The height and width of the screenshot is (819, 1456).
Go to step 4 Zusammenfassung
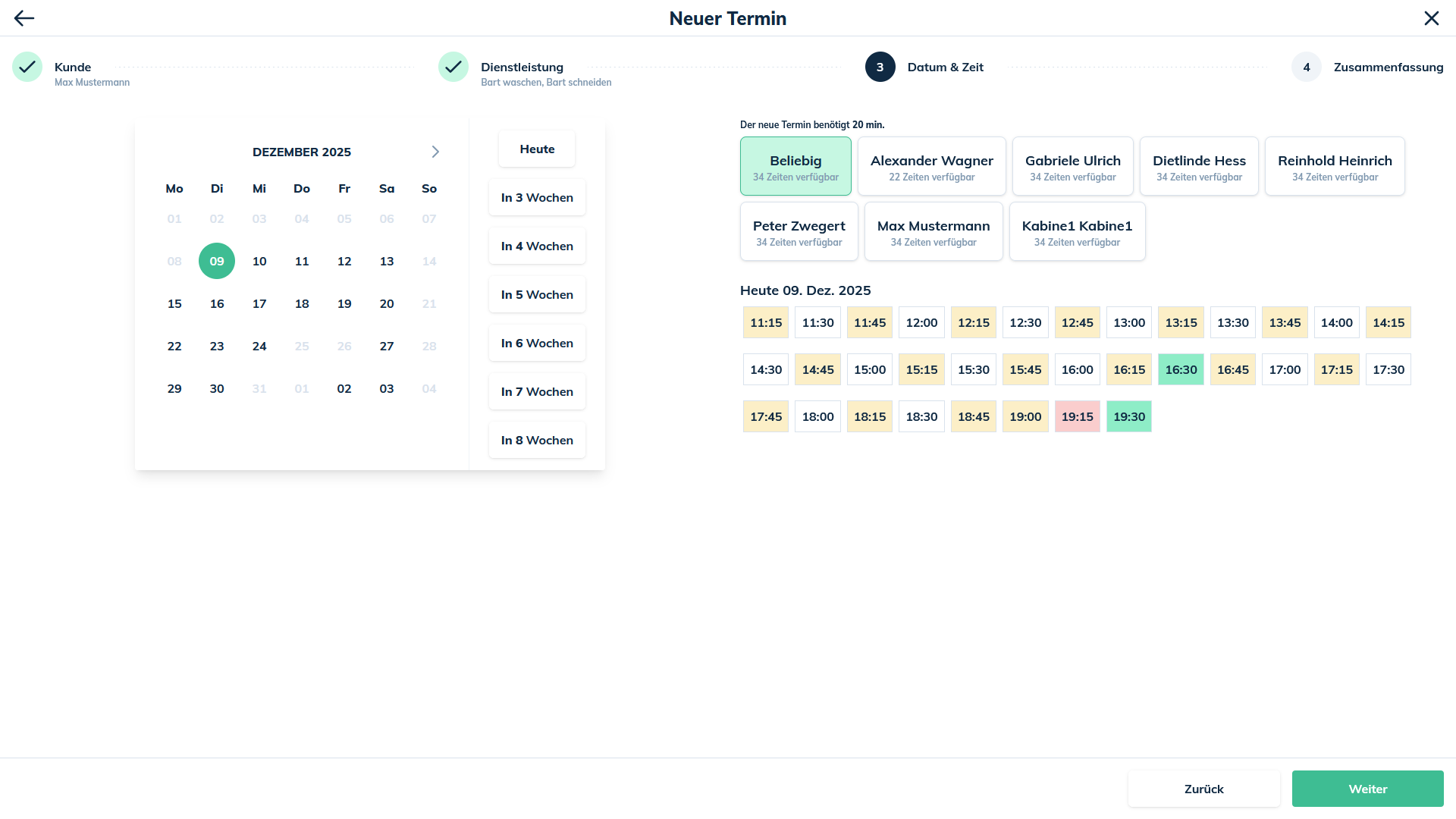[x=1306, y=67]
